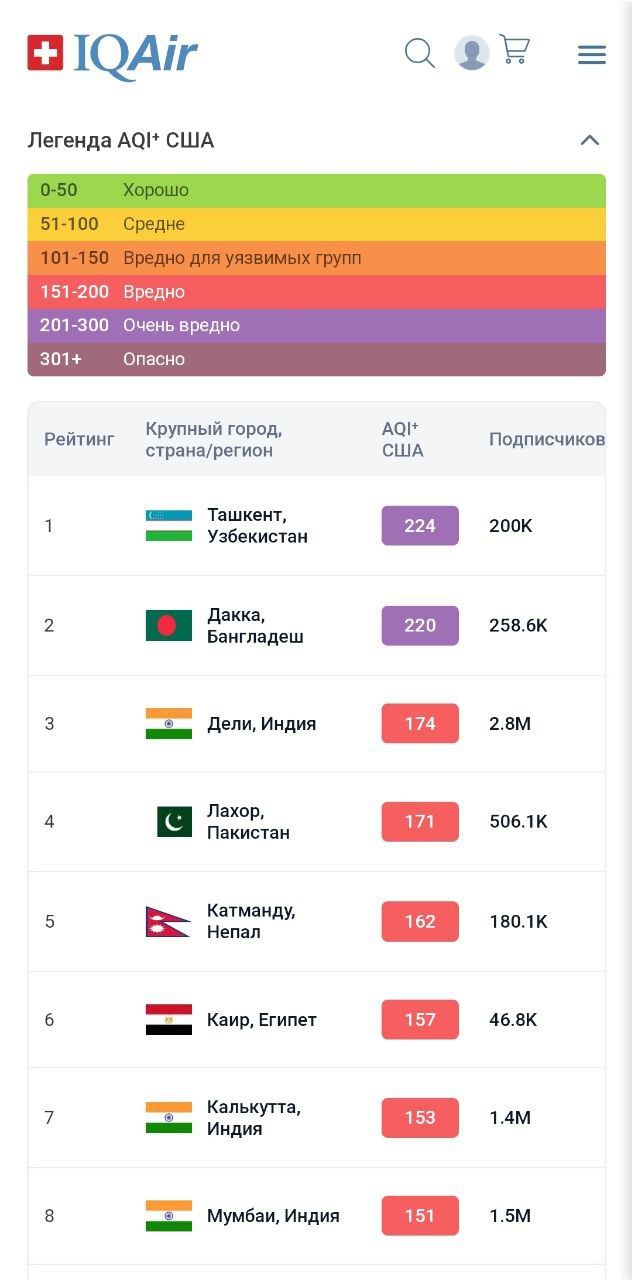Click the Uzbekistan flag icon
This screenshot has height=1280, width=632.
(x=168, y=525)
